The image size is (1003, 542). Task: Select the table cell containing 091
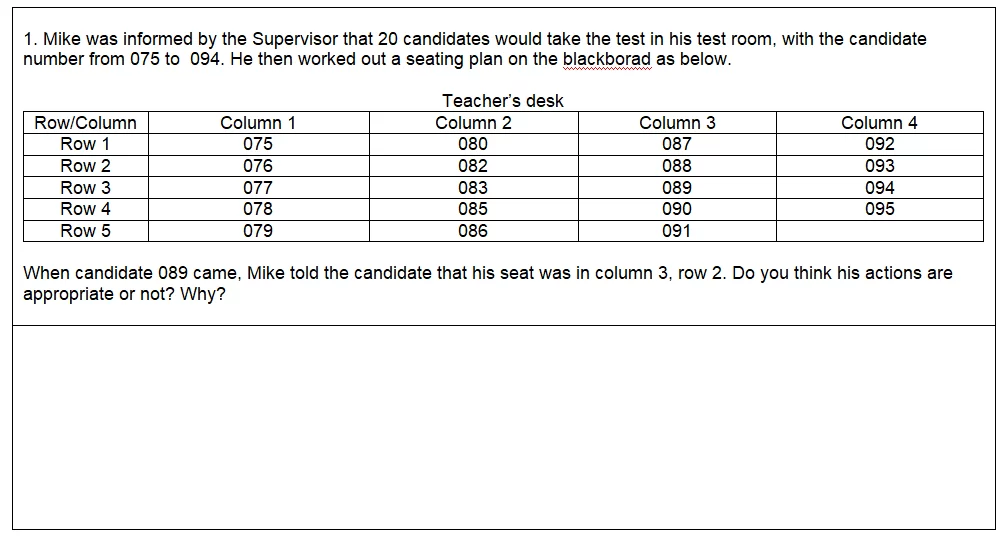pyautogui.click(x=677, y=231)
